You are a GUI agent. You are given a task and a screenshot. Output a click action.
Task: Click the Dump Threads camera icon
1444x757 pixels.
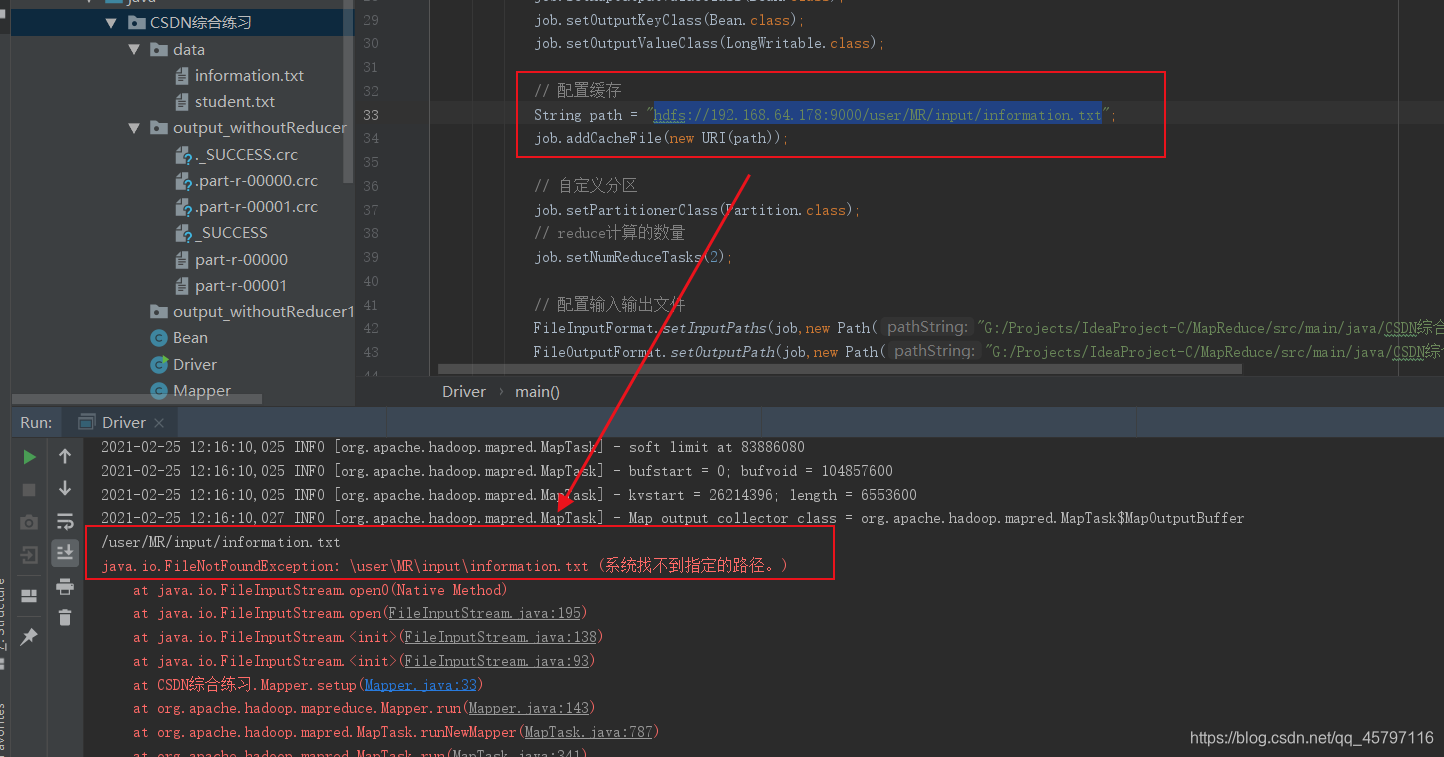pyautogui.click(x=29, y=523)
